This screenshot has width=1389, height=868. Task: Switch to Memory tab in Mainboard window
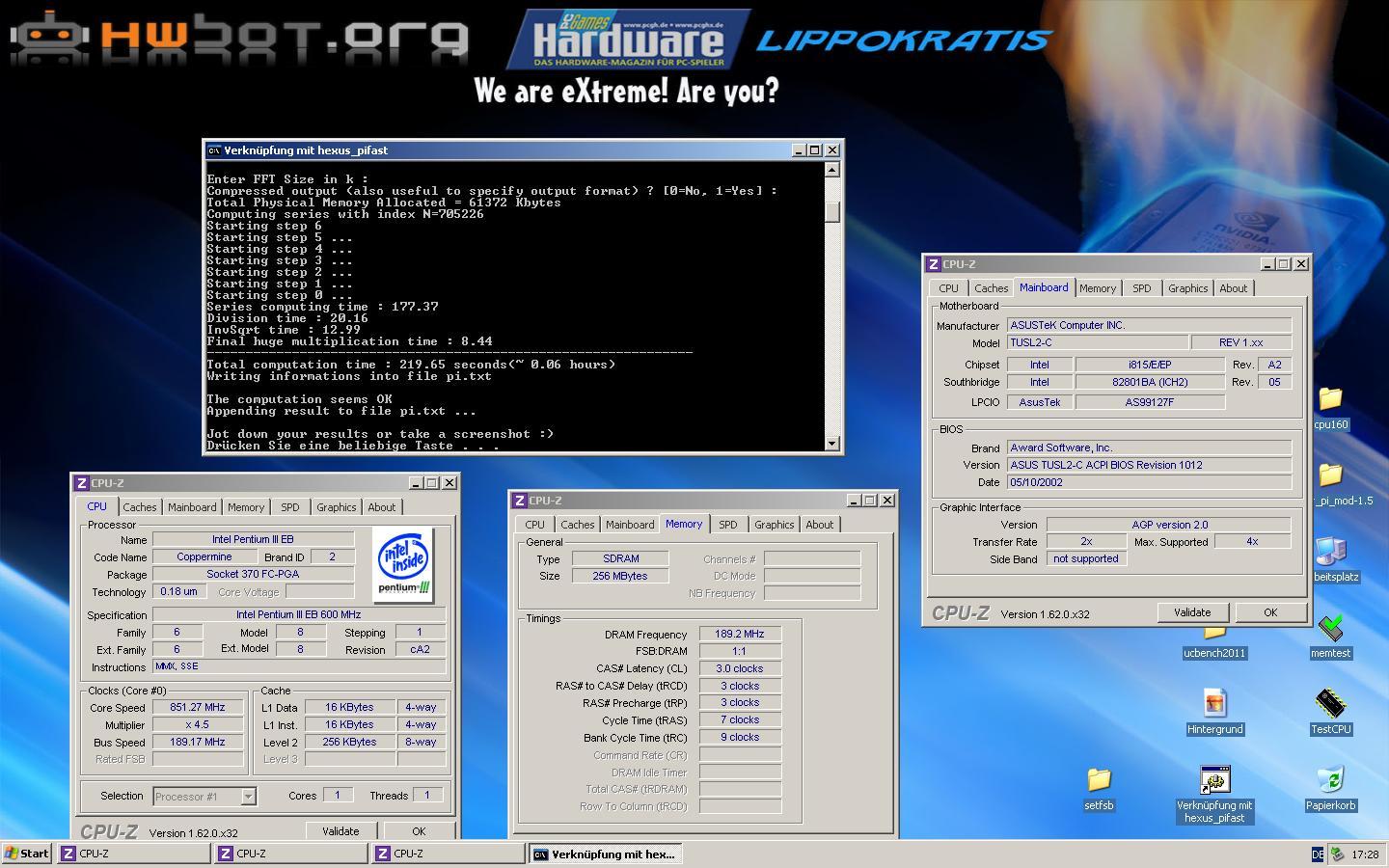pos(1098,288)
